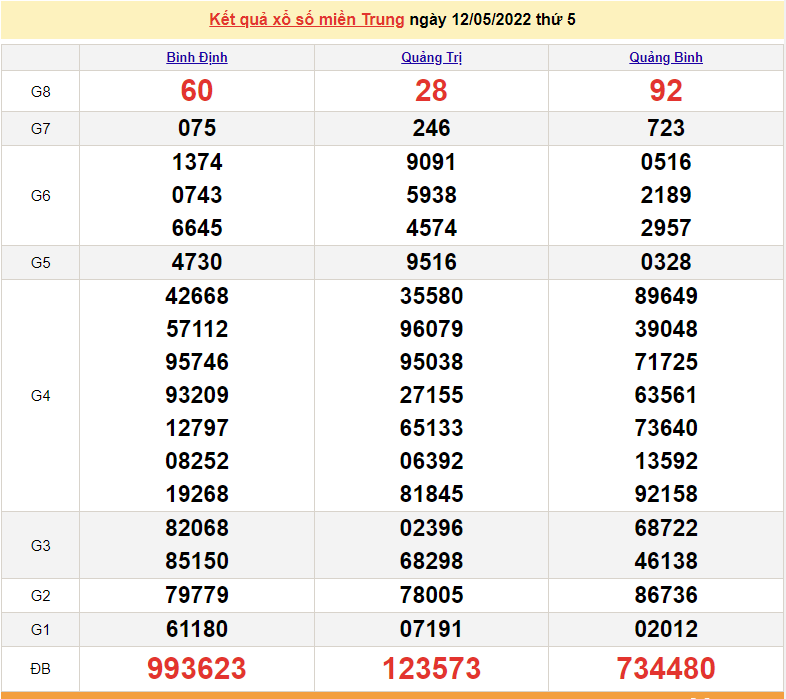Image resolution: width=786 pixels, height=699 pixels.
Task: Select the G5 number 4730
Action: coord(197,262)
